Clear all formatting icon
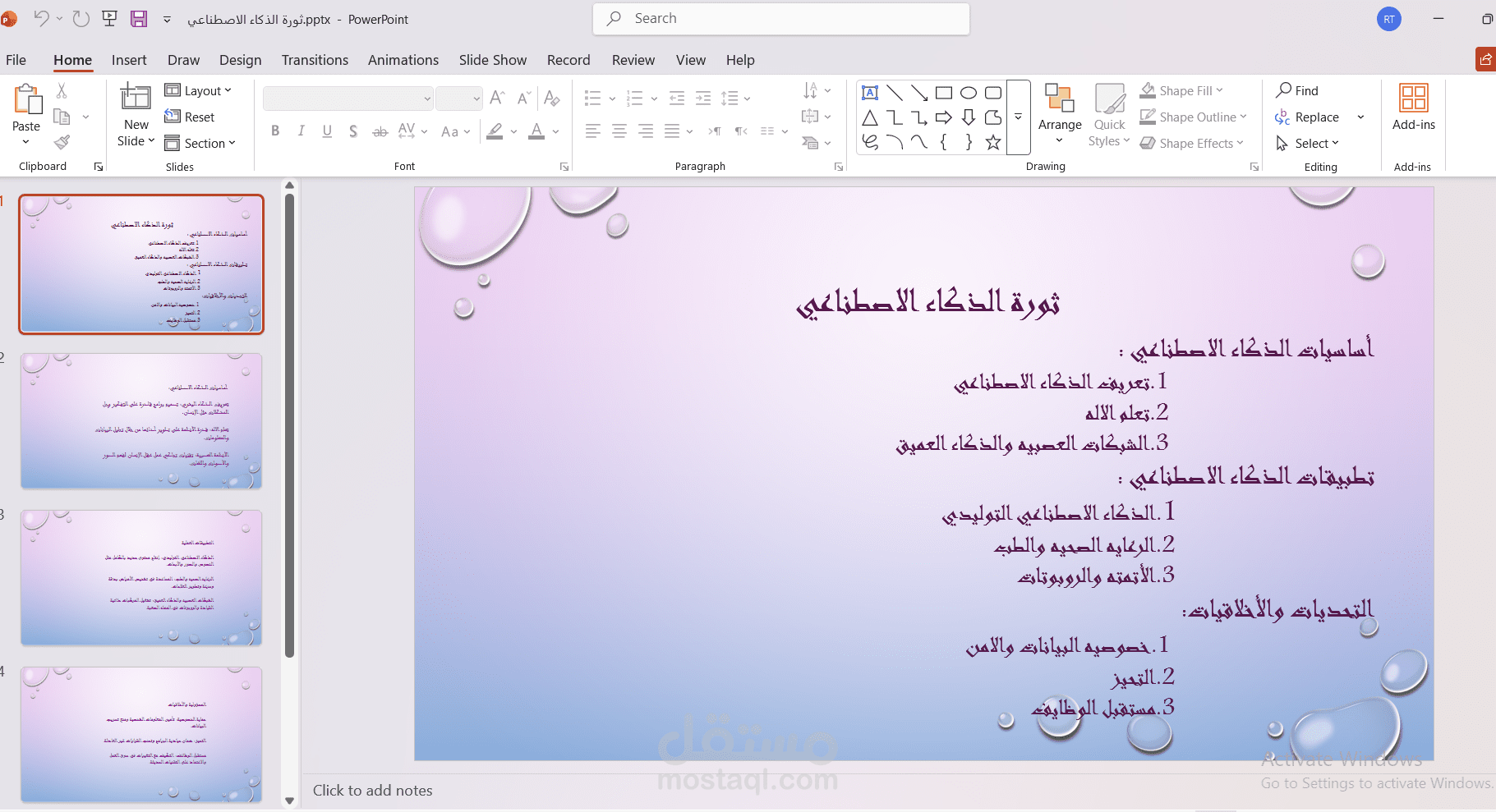This screenshot has width=1496, height=812. pos(552,99)
